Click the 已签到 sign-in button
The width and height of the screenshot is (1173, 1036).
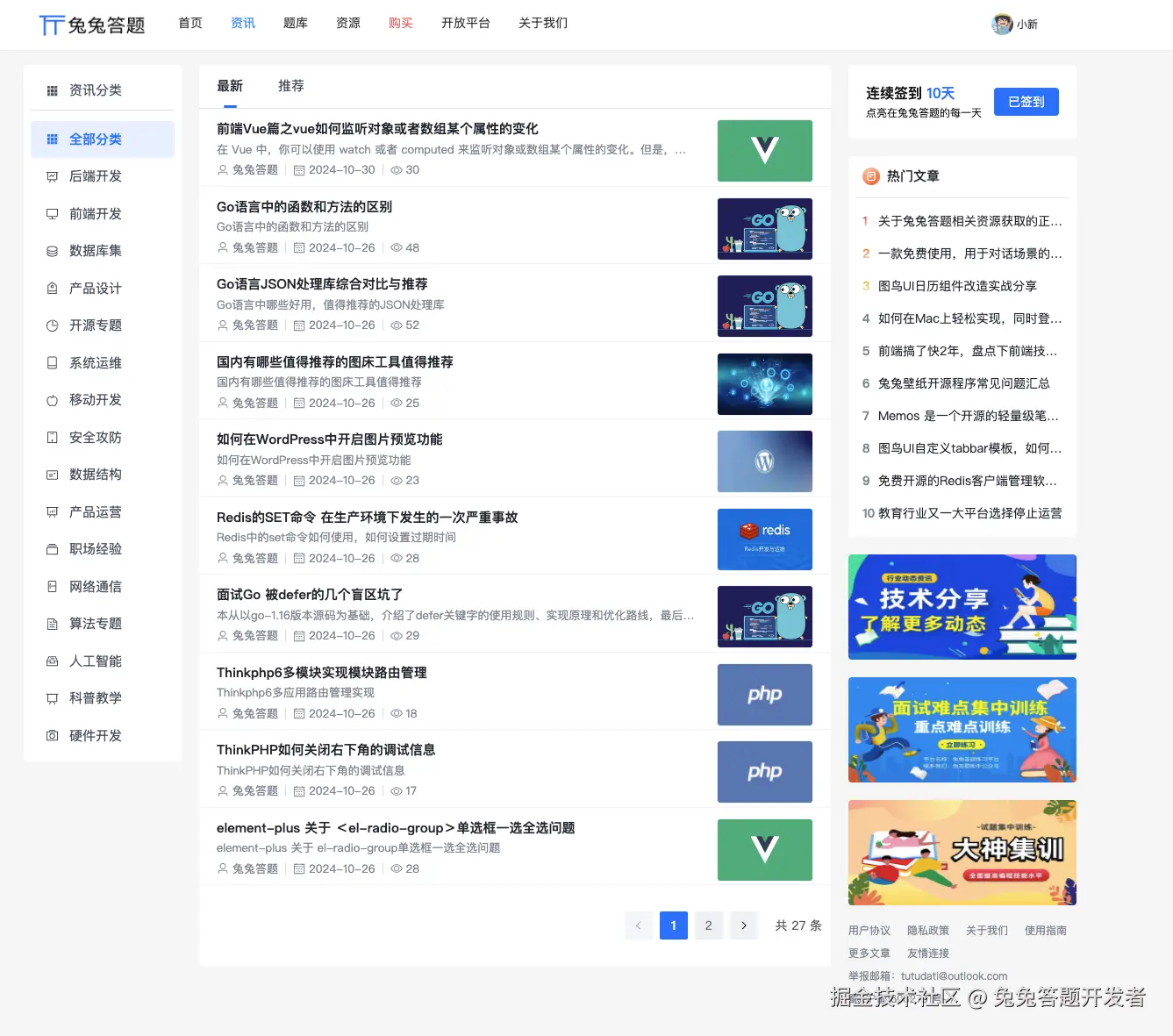point(1026,101)
